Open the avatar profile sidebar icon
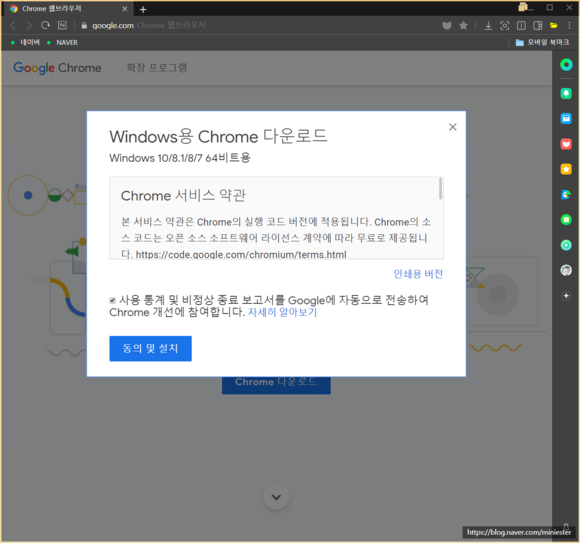 tap(566, 270)
